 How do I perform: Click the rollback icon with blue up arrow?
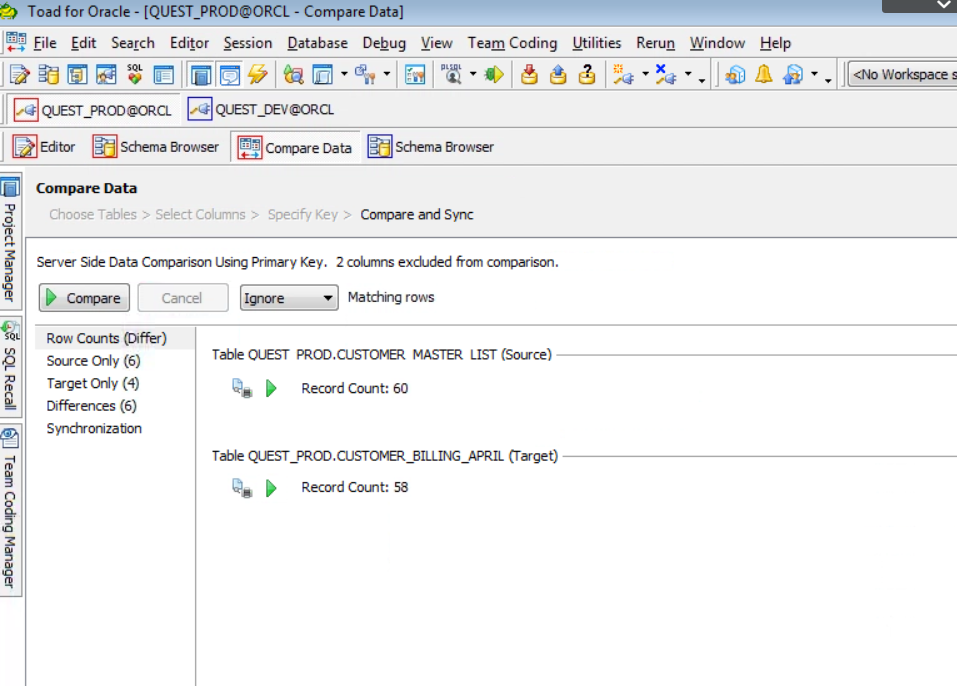(x=558, y=75)
